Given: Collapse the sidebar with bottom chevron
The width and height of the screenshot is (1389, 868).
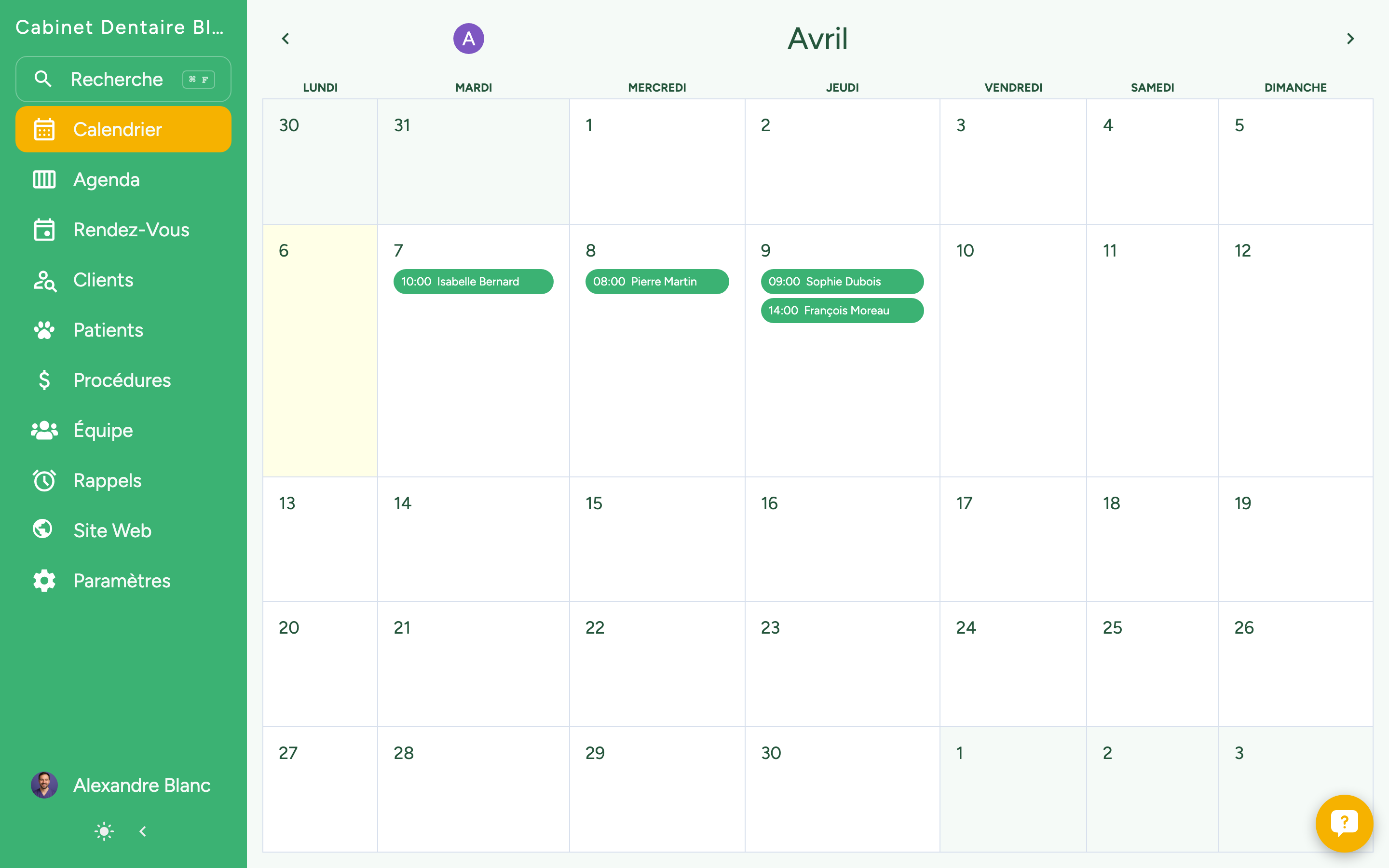Looking at the screenshot, I should pos(143,831).
